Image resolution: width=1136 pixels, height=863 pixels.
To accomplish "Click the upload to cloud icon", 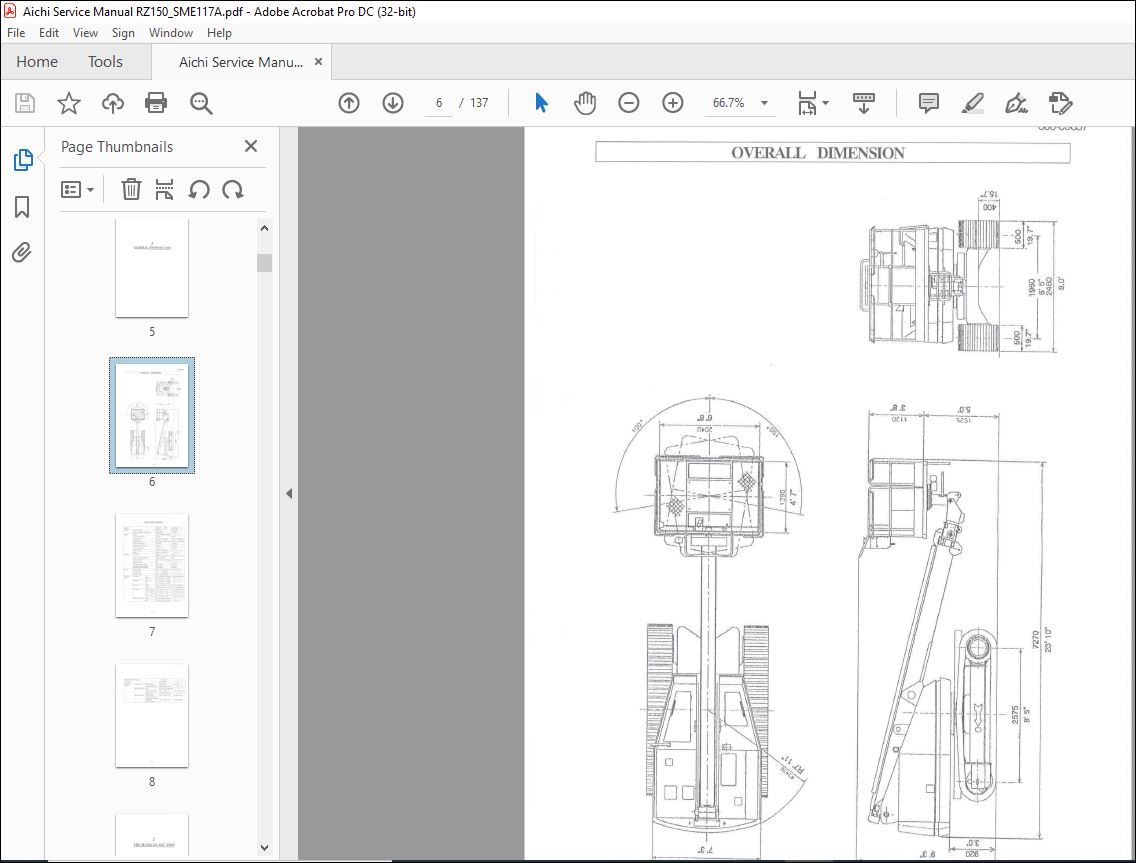I will [x=112, y=103].
